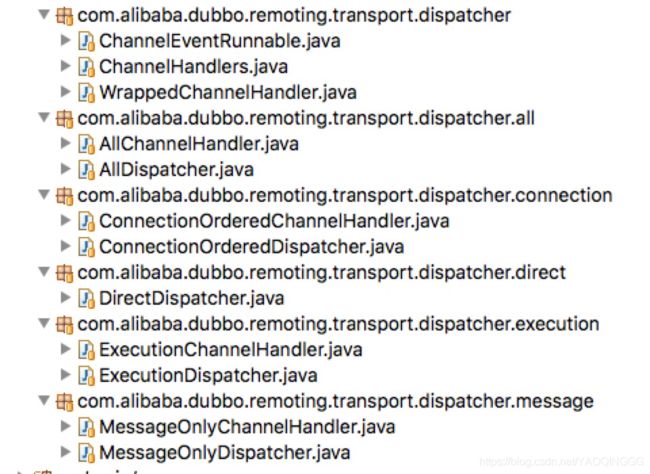Select ConnectionOrderedChannelHandler.java file
Viewport: 650px width, 474px height.
274,221
